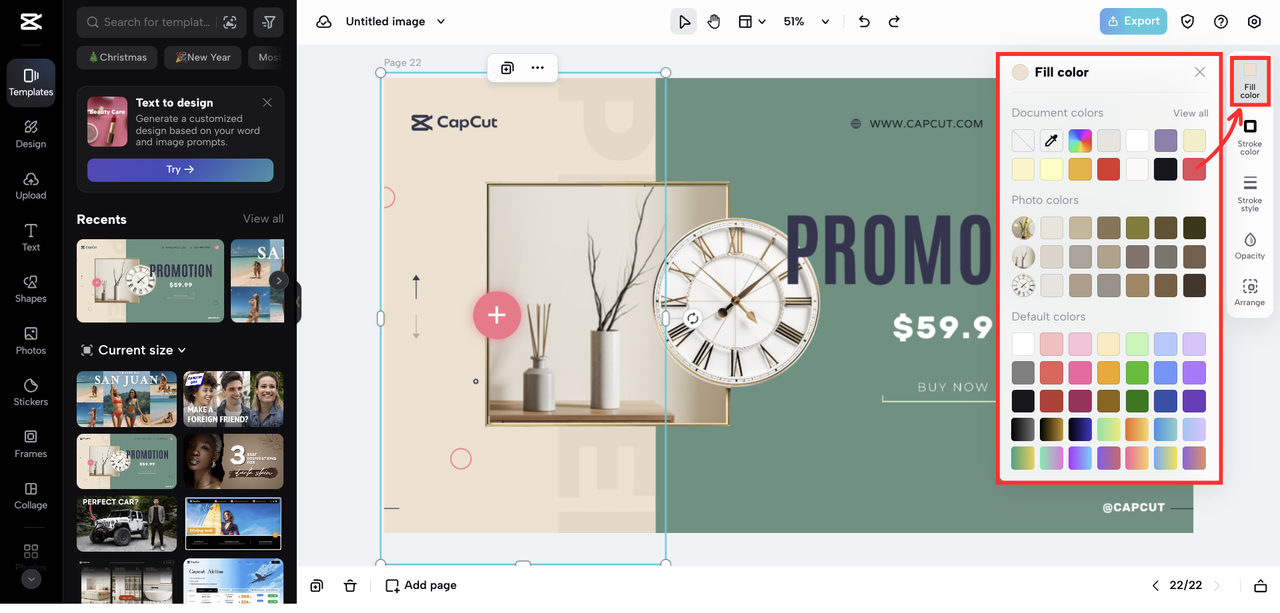Screen dimensions: 1280x613
Task: Click View all document colors
Action: (1190, 113)
